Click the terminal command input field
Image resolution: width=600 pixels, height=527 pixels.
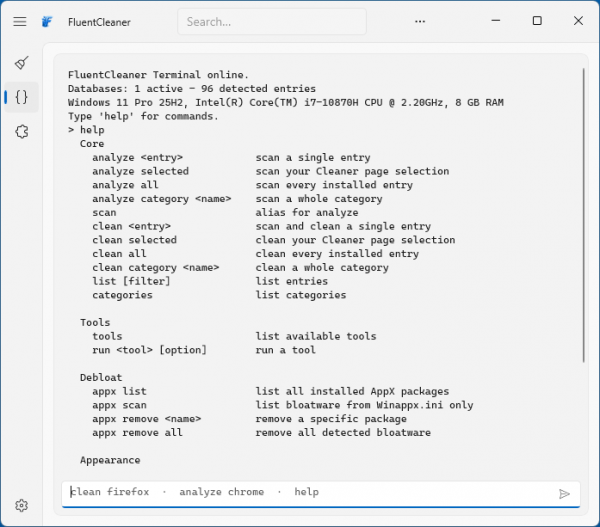[321, 494]
